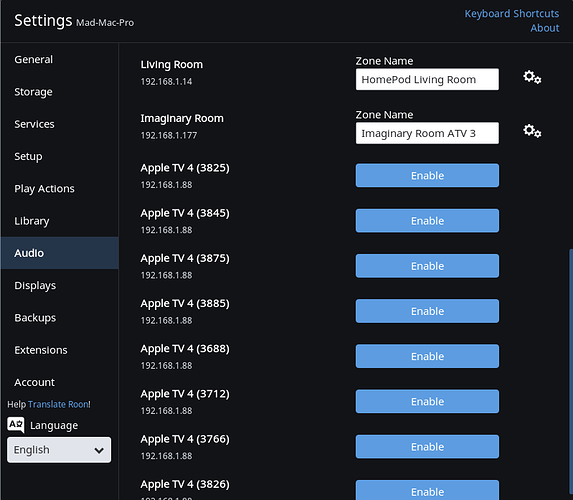The width and height of the screenshot is (573, 500).
Task: Open the Displays section
Action: (60, 285)
